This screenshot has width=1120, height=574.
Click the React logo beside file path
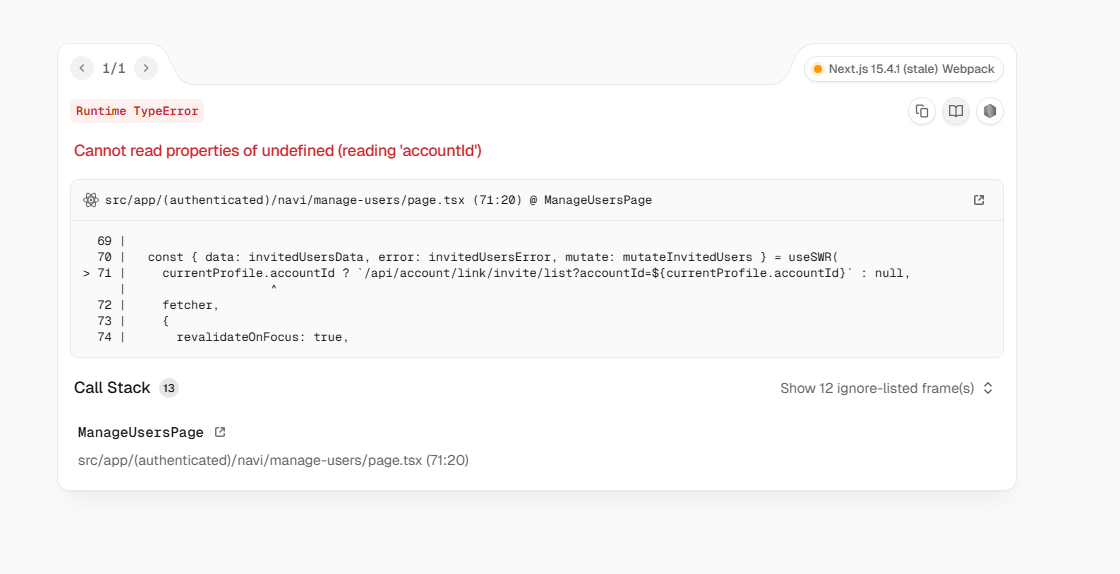(x=91, y=200)
